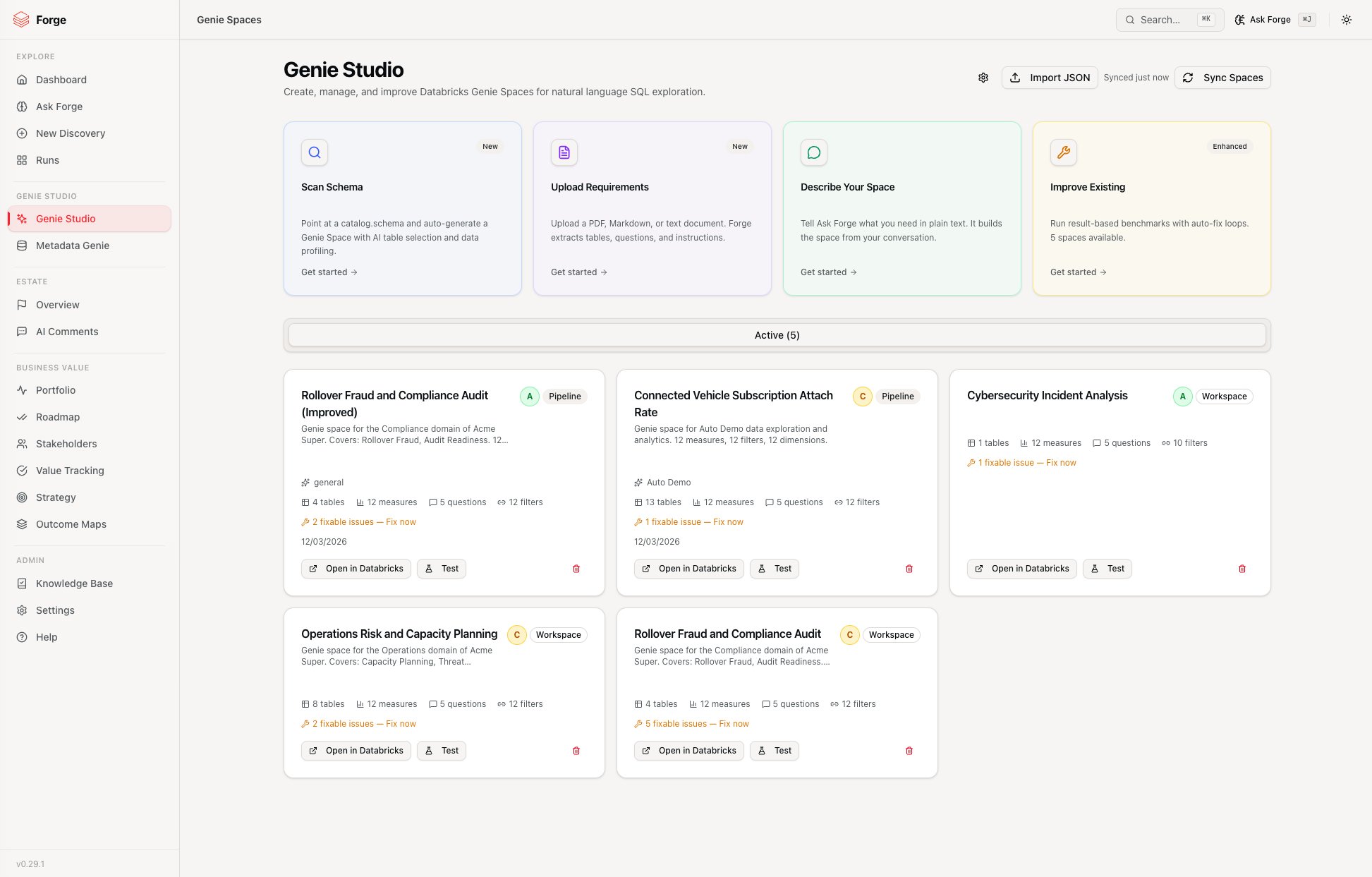Test Rollover Fraud (Improved) space
This screenshot has width=1372, height=877.
click(x=442, y=569)
